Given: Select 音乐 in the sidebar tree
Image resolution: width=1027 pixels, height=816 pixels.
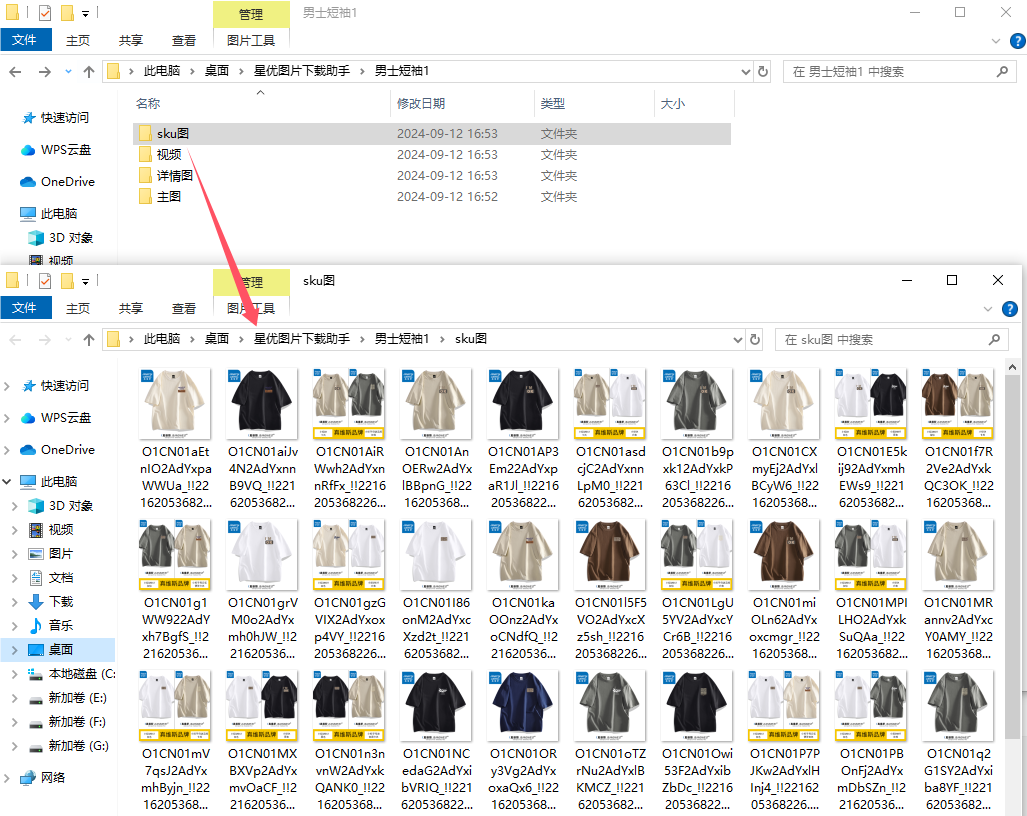Looking at the screenshot, I should click(x=60, y=625).
